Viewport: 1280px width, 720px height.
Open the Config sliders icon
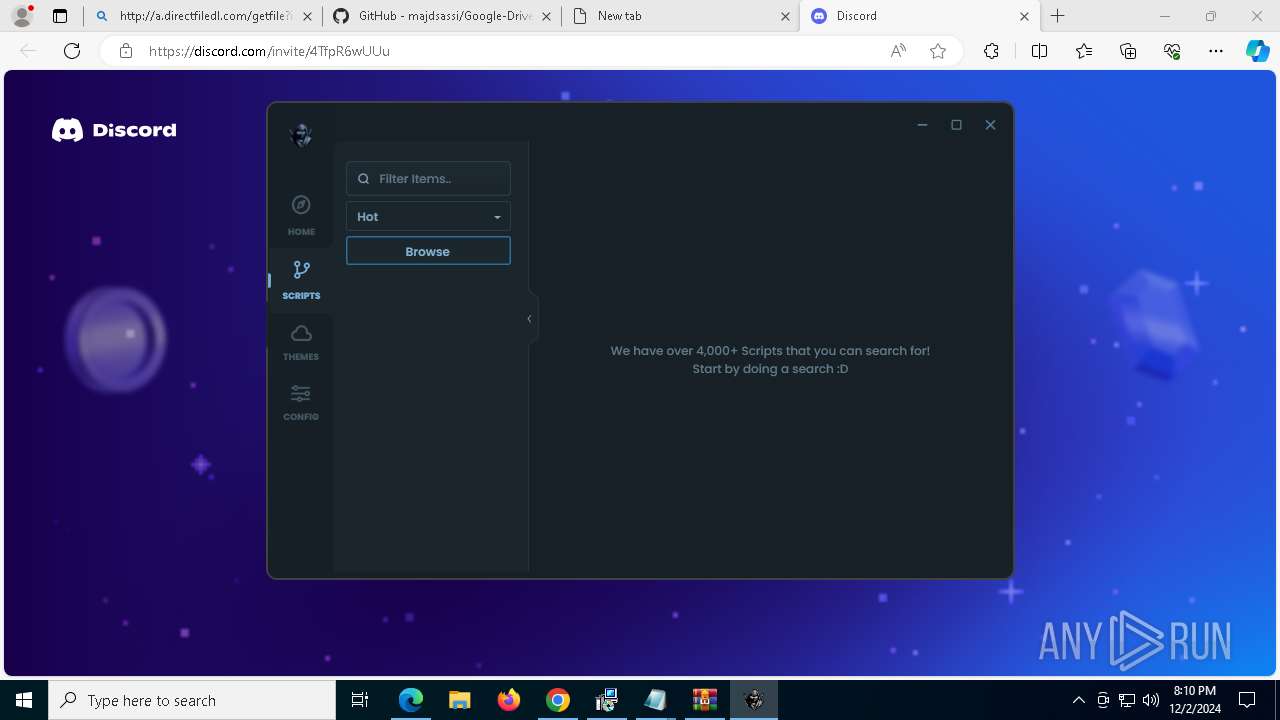301,393
